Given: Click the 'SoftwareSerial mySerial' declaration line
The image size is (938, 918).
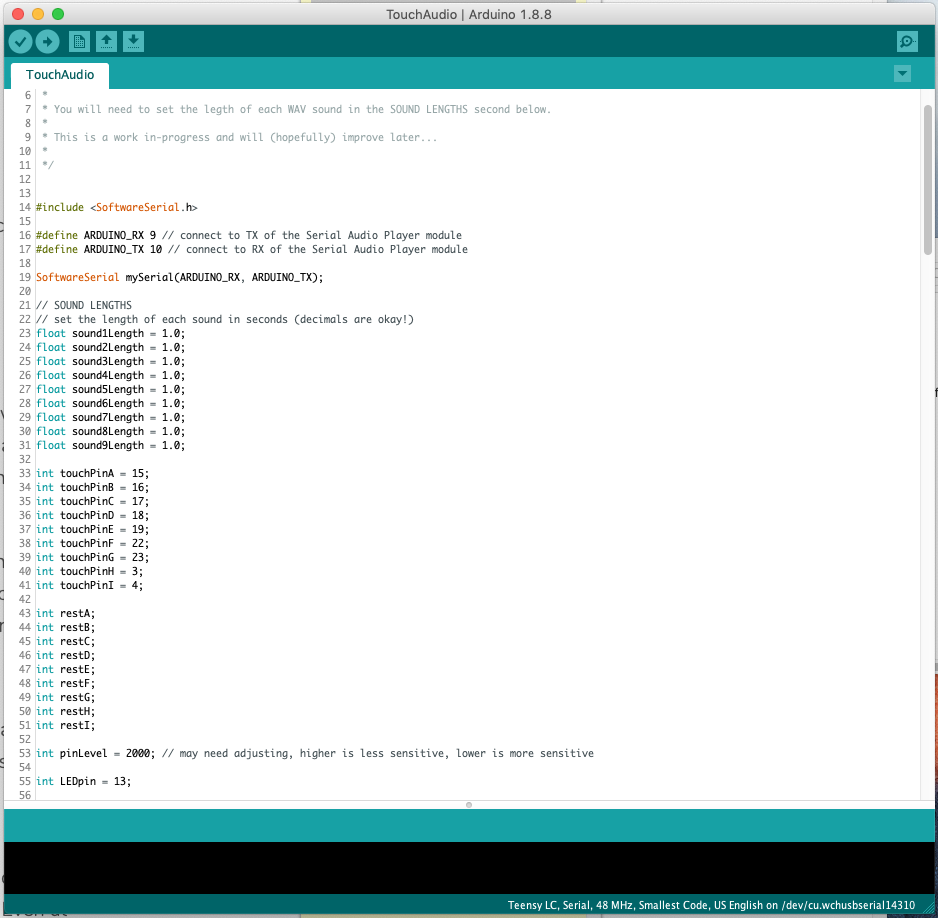Looking at the screenshot, I should pos(179,277).
